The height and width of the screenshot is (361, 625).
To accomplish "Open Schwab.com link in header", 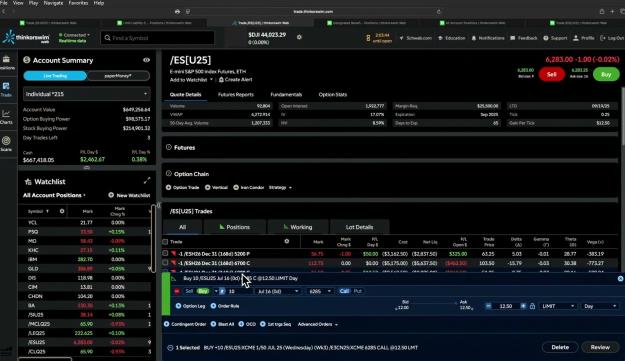I will point(415,38).
